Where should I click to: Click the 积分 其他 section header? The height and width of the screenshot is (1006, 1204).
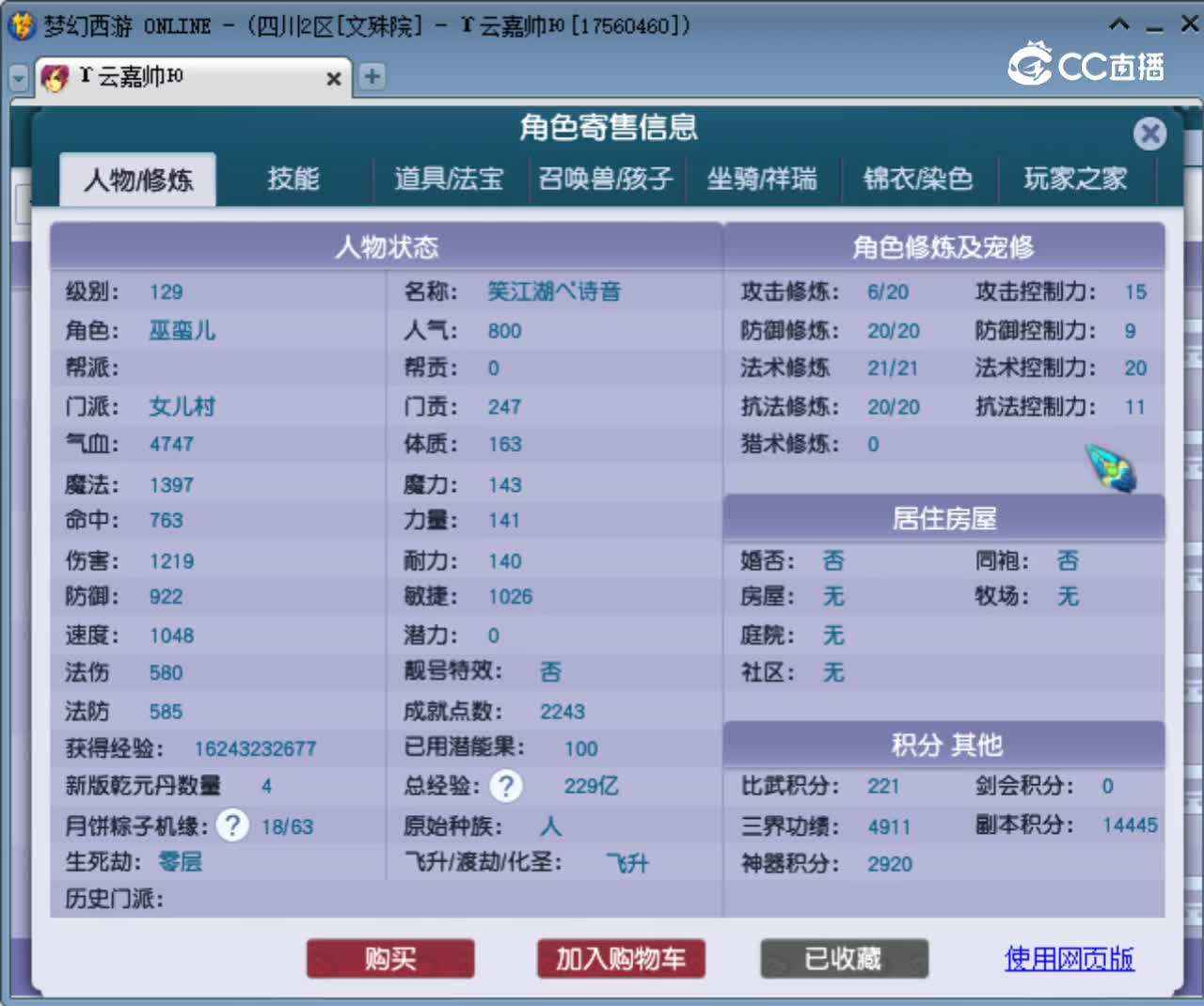[944, 746]
